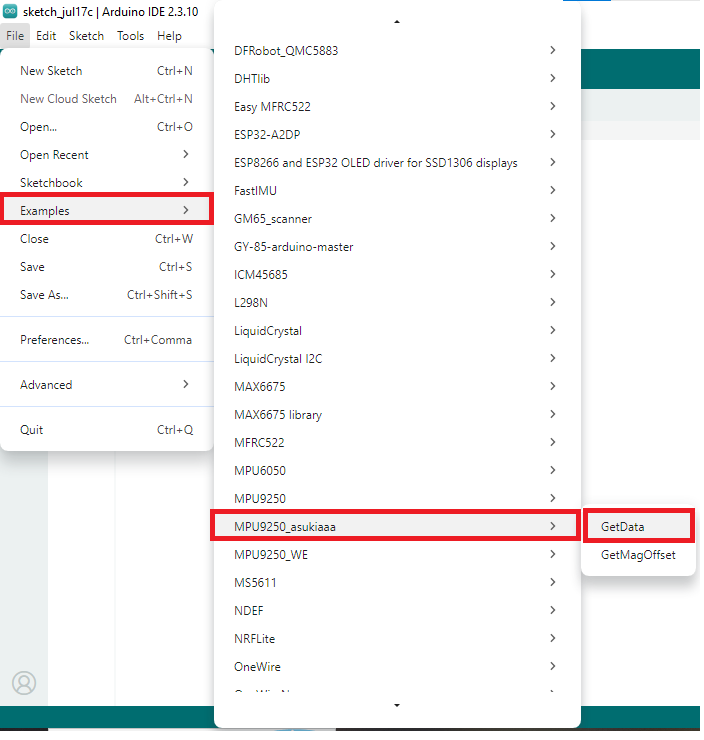Expand NDEF examples

click(397, 610)
